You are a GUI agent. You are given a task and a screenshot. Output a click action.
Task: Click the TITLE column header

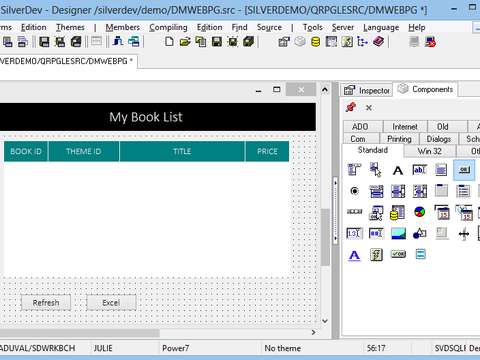click(x=182, y=151)
